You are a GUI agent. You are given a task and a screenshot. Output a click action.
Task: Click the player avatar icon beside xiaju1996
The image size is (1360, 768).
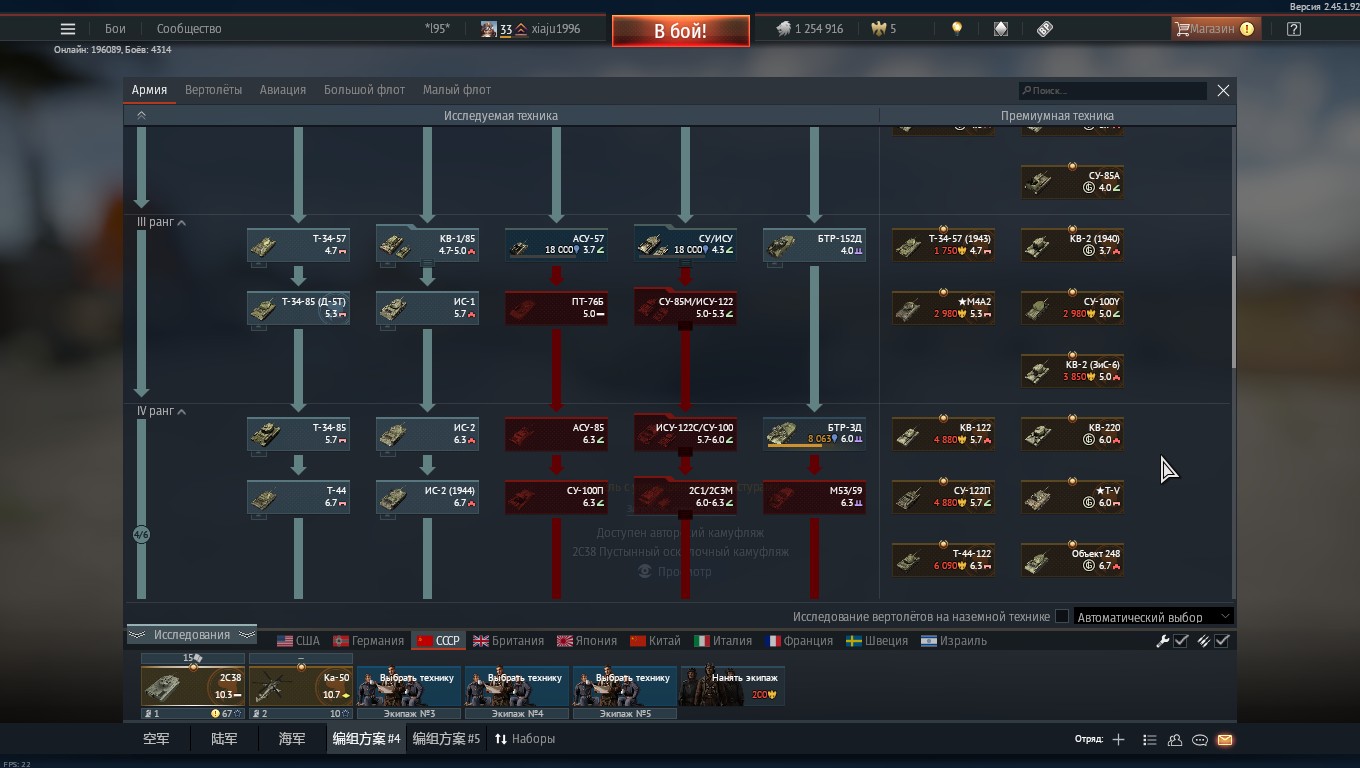click(488, 29)
